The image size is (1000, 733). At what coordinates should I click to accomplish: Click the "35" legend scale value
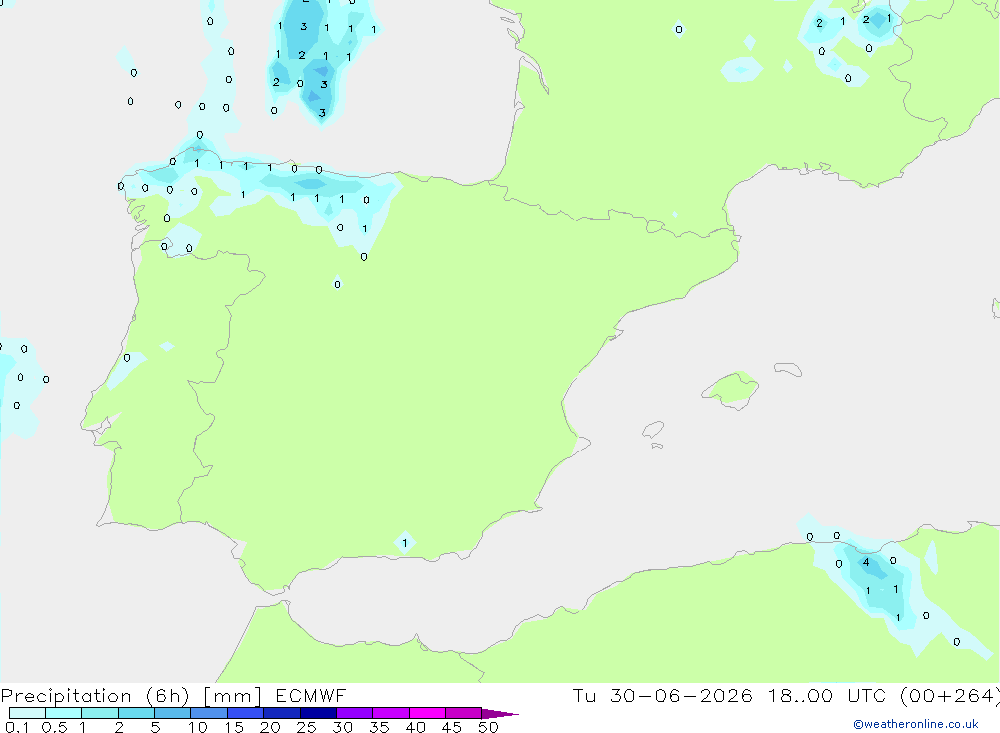pos(379,727)
